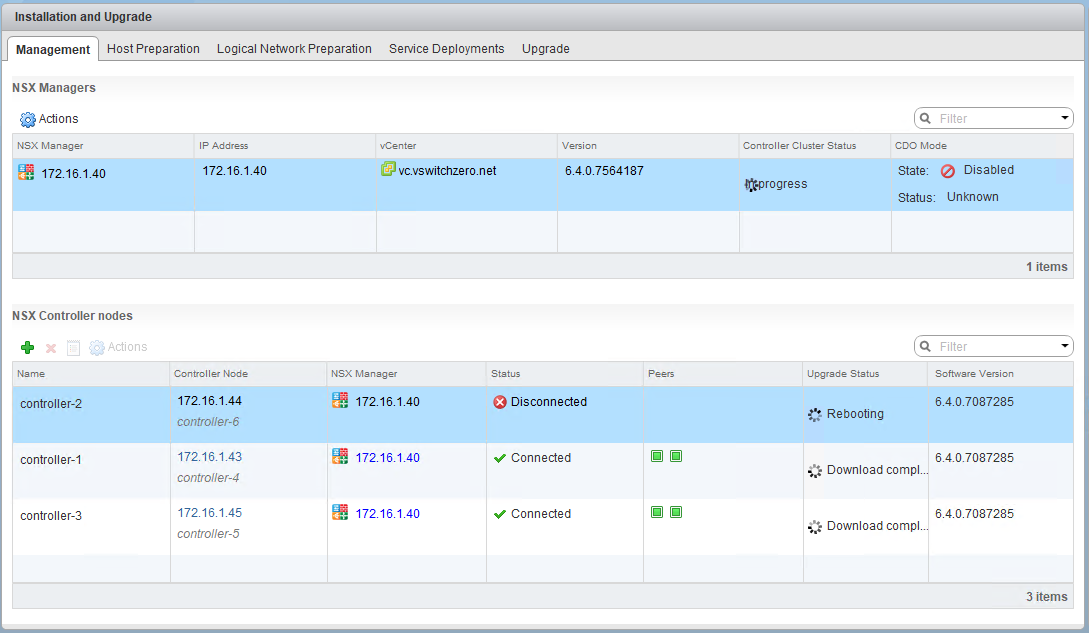1089x633 pixels.
Task: Click the Rebooting spinner icon for controller-2
Action: (x=814, y=414)
